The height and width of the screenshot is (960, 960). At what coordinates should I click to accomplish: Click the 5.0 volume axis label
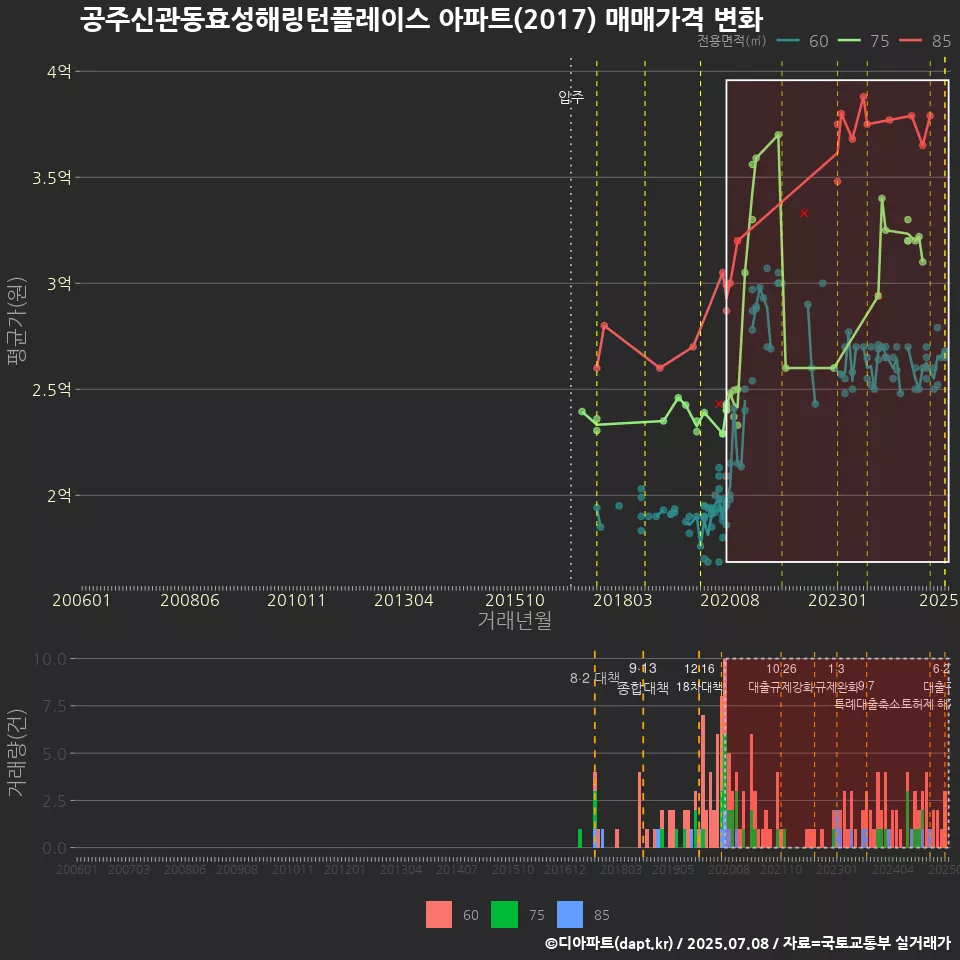point(54,754)
